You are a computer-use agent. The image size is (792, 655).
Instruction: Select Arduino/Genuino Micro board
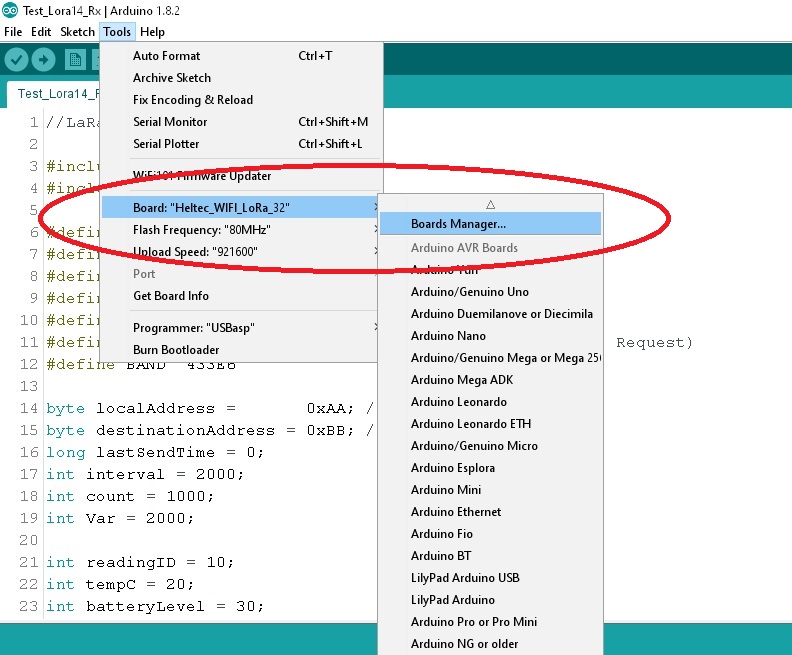coord(490,445)
